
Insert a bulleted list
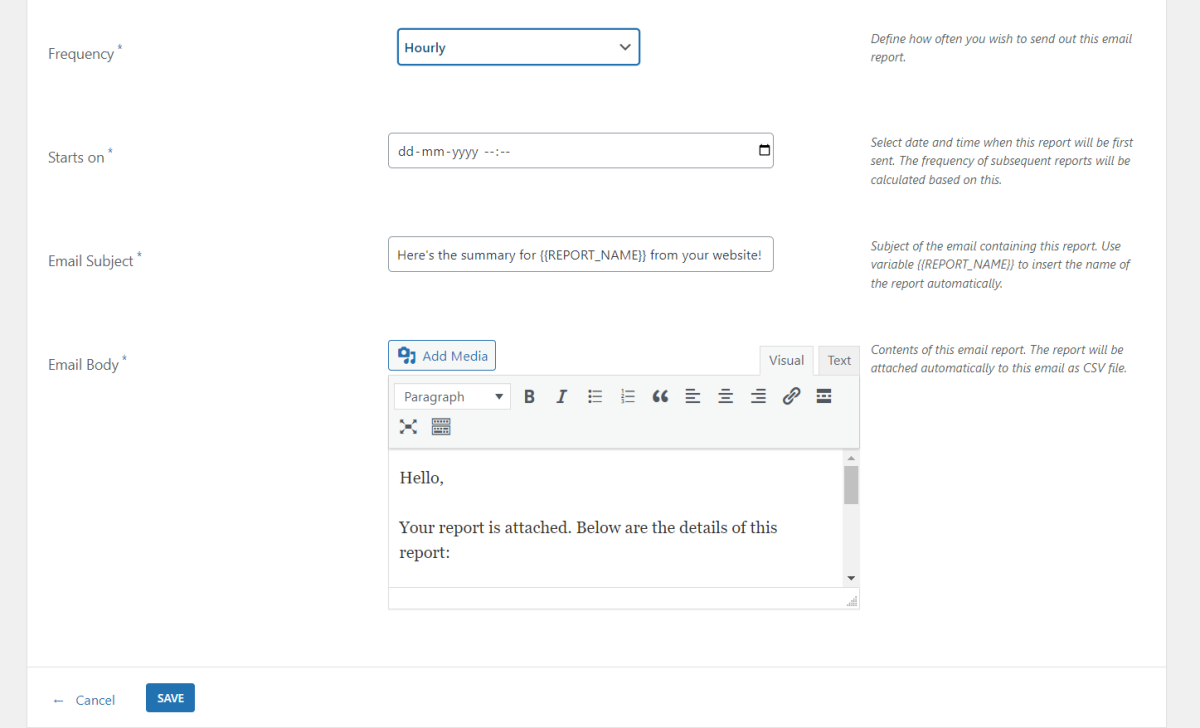(595, 397)
